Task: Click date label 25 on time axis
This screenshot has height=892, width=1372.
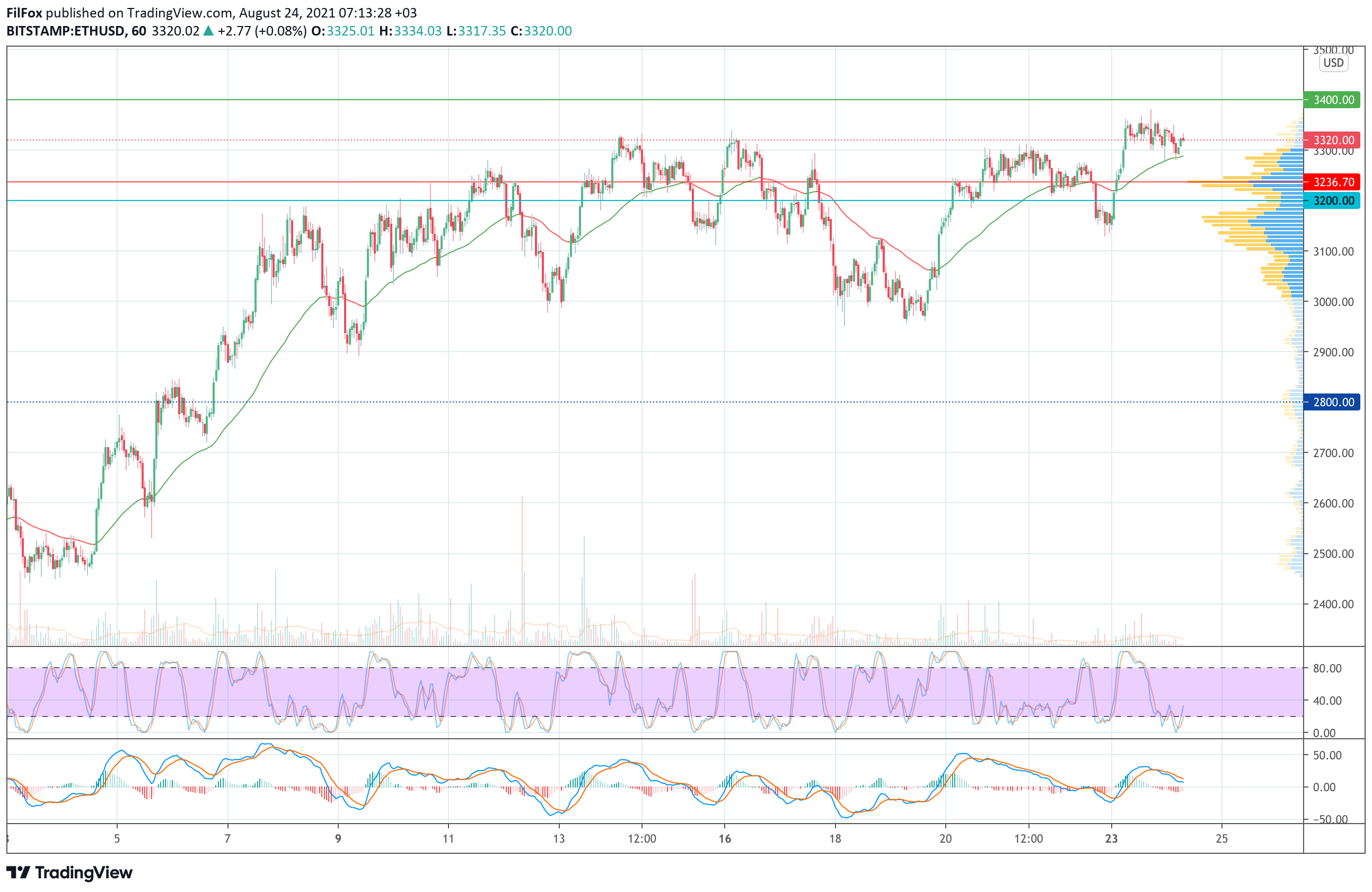Action: point(1221,838)
